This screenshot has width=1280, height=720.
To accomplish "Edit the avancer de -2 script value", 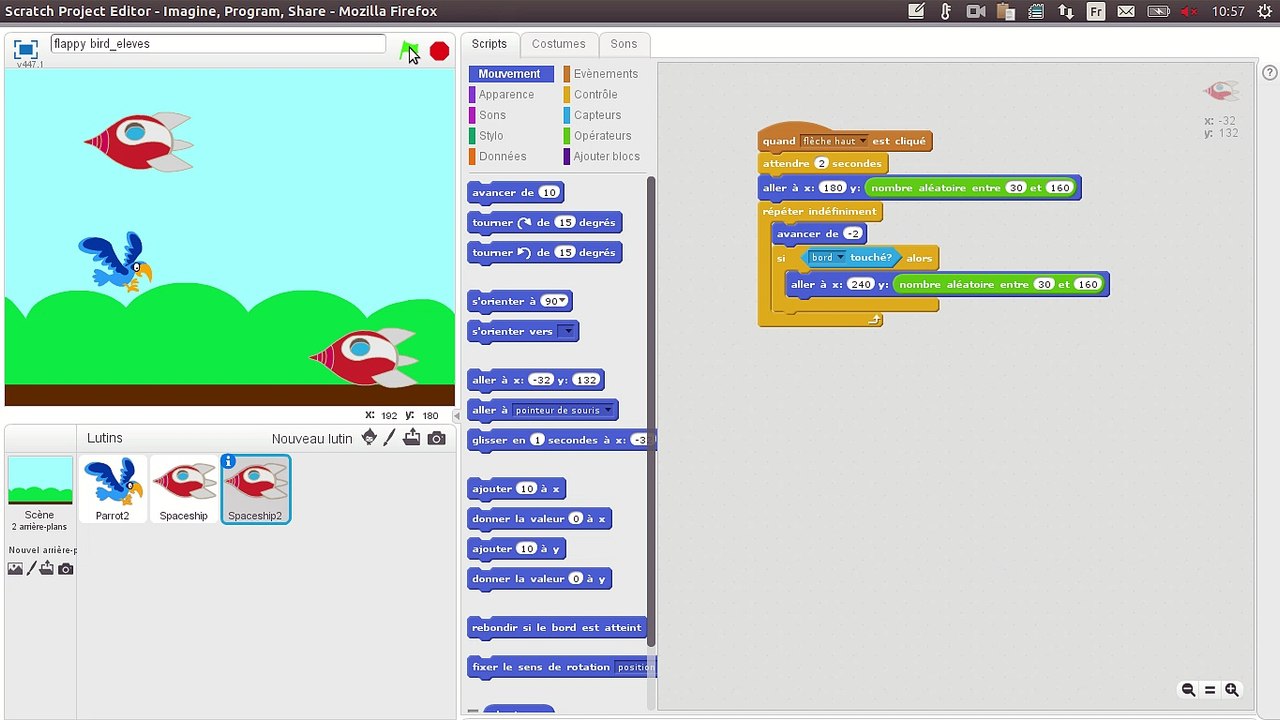I will [852, 234].
